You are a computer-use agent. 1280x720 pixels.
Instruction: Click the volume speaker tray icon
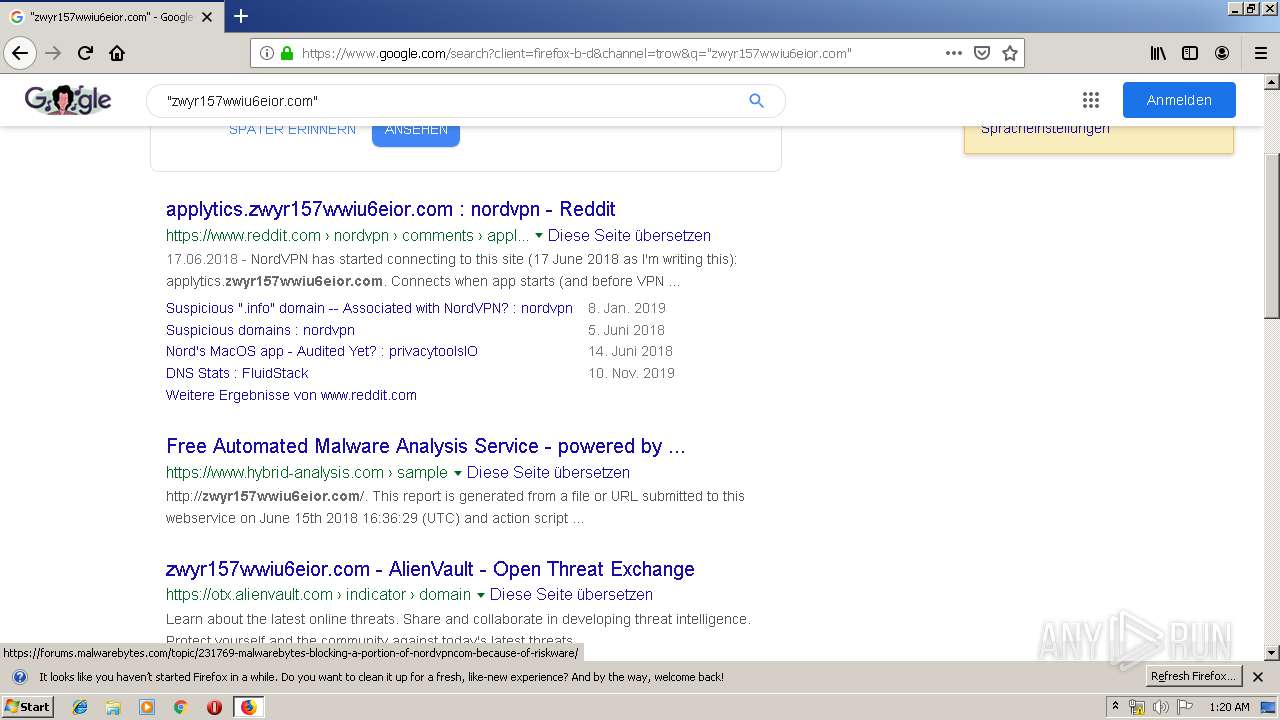pyautogui.click(x=1161, y=707)
